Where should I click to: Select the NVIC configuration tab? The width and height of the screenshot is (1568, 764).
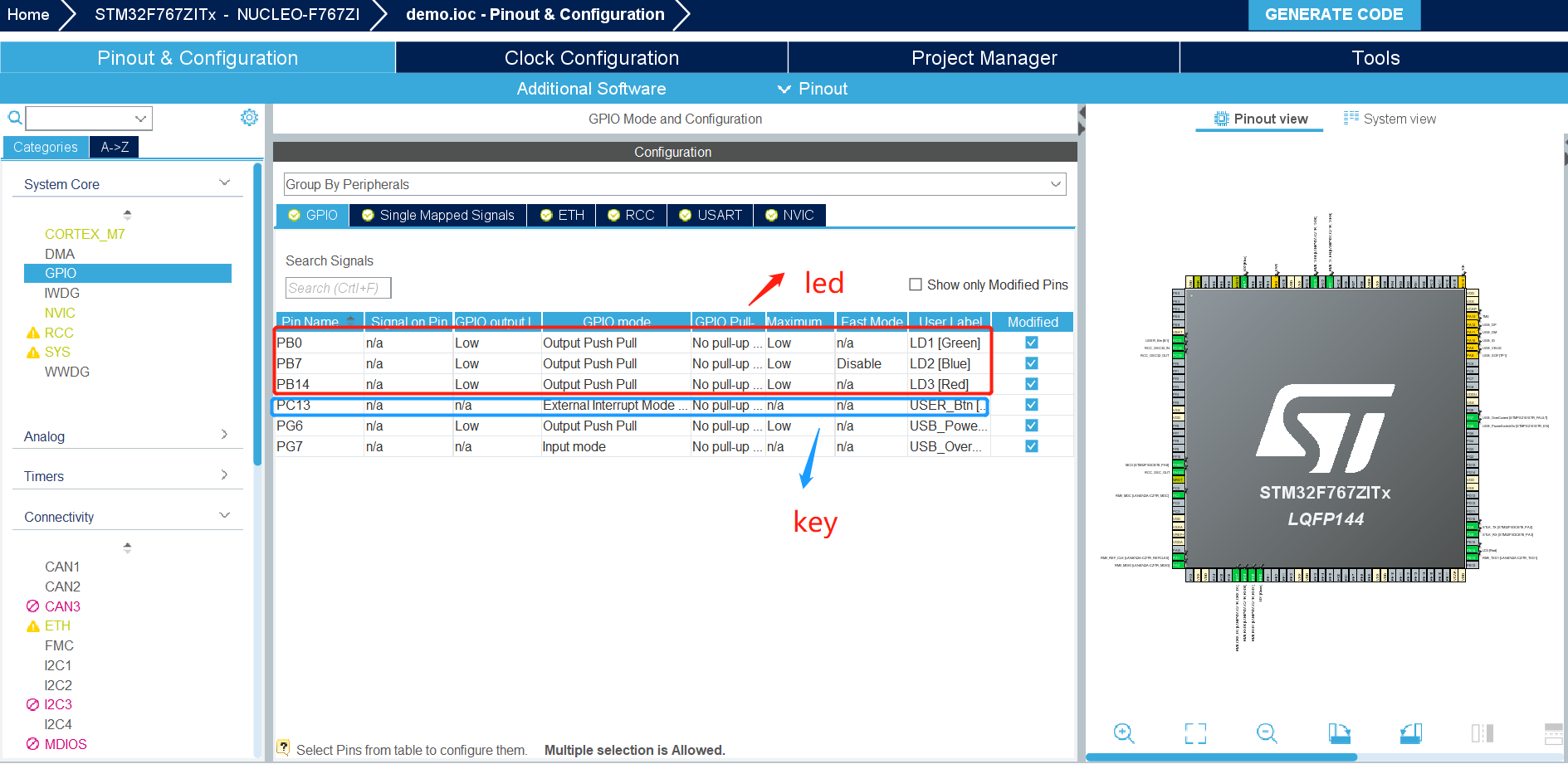(789, 215)
